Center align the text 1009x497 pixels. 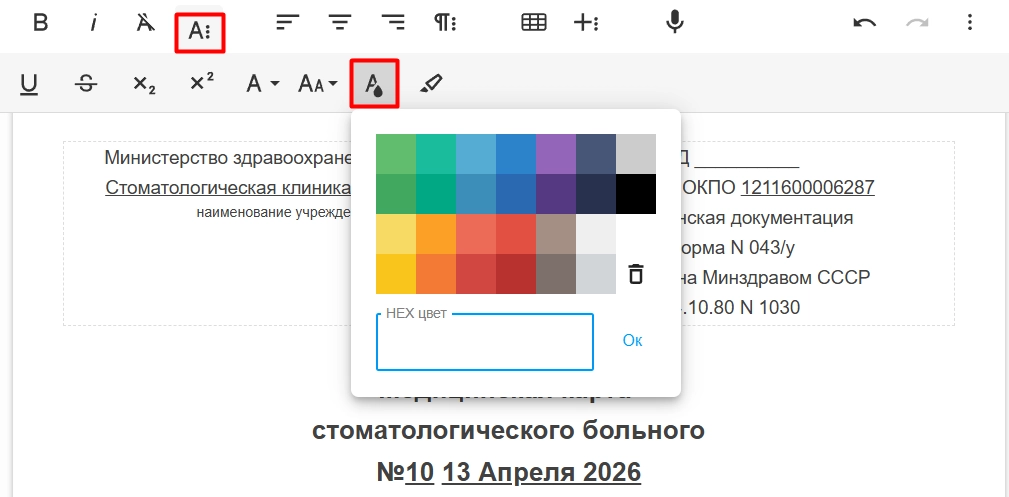pos(341,23)
